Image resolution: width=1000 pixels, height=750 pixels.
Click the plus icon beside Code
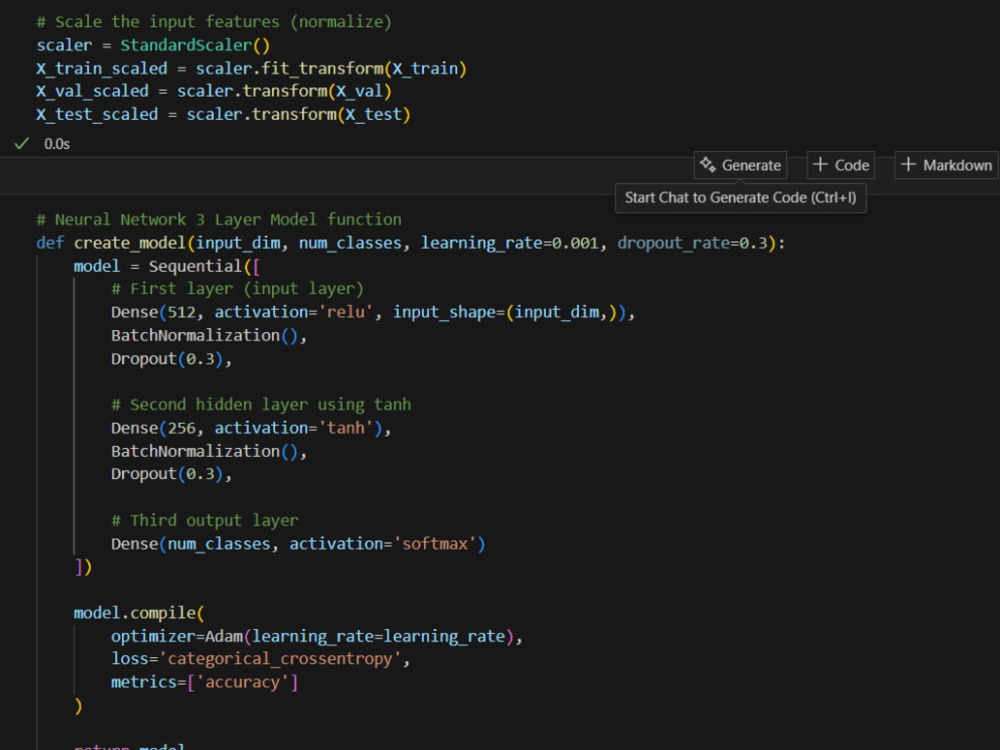[820, 165]
